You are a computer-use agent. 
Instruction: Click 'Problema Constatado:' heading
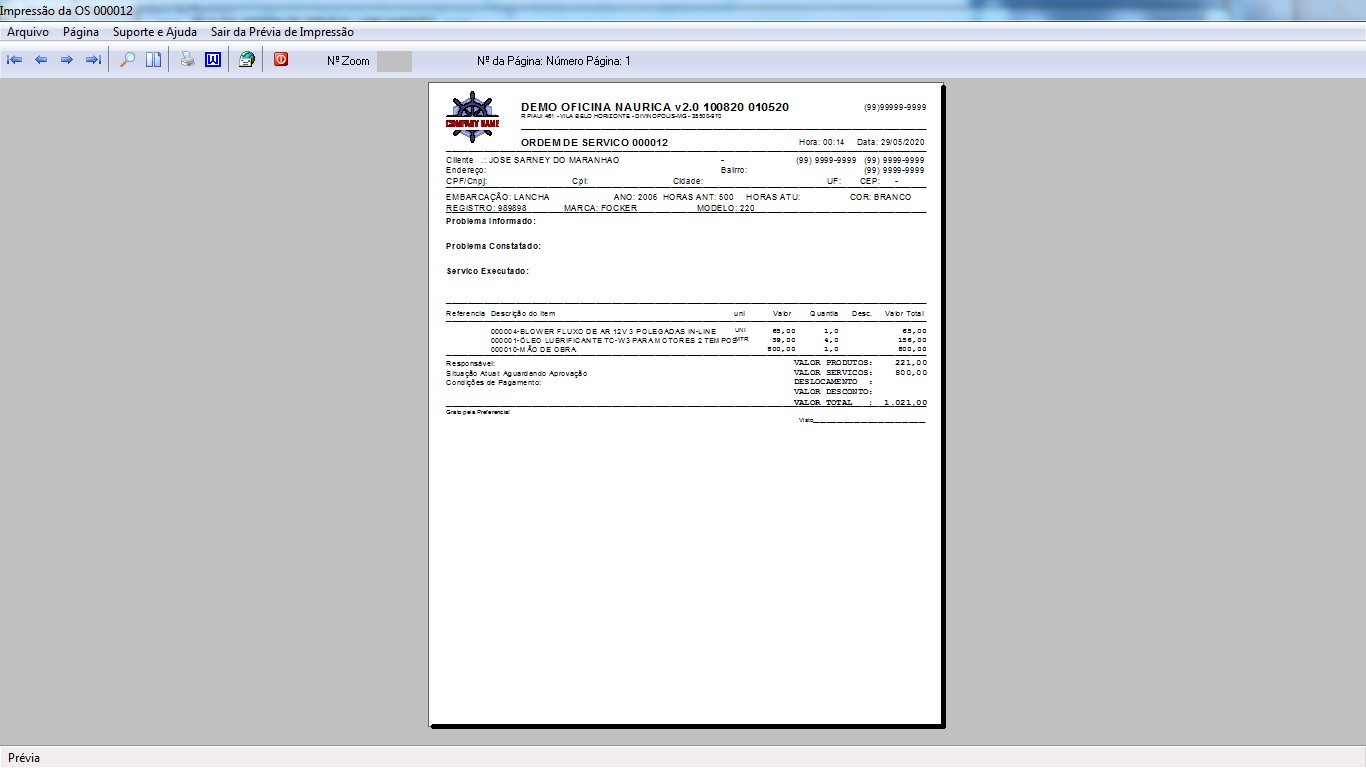coord(494,246)
